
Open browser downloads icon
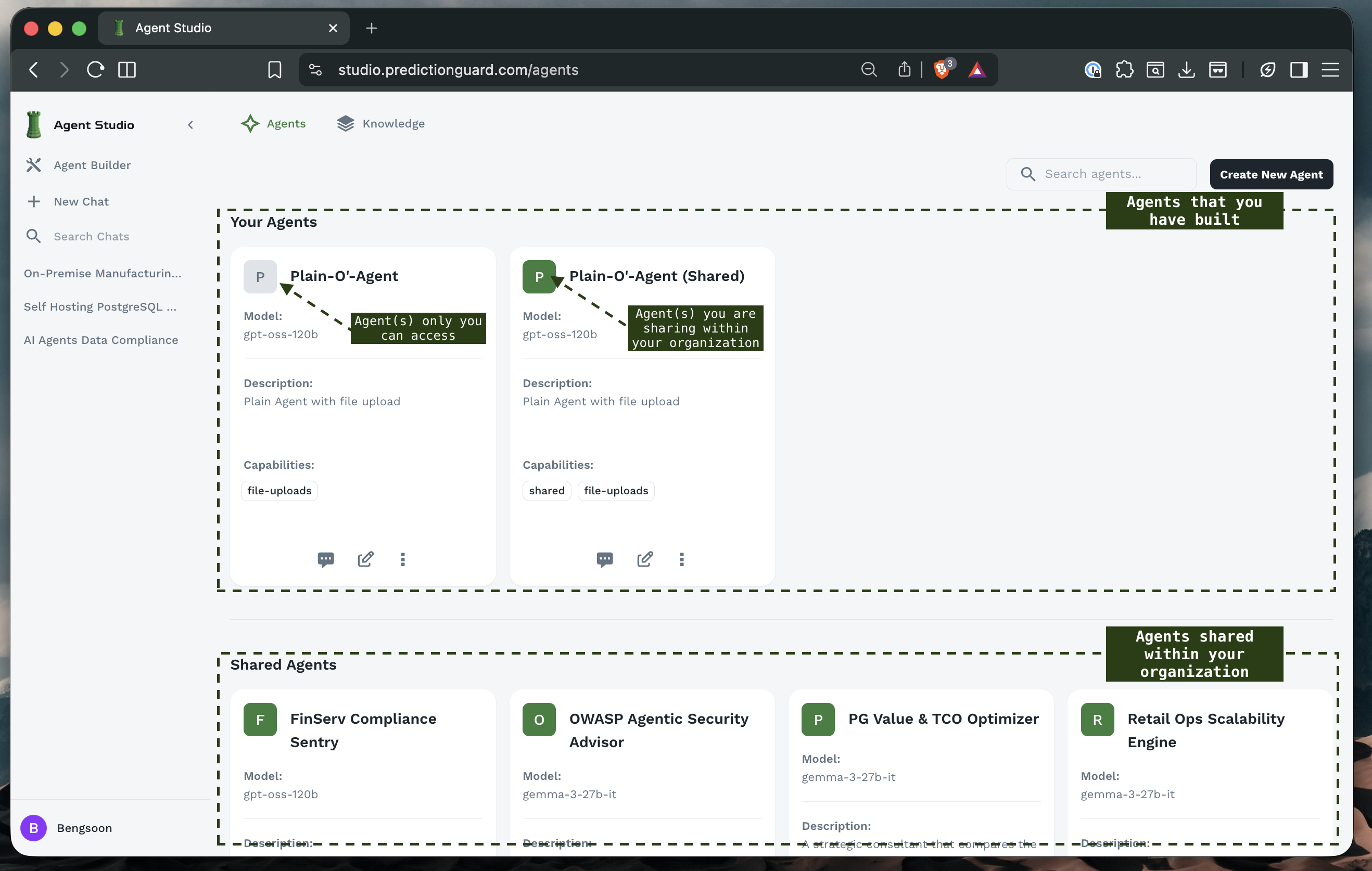coord(1186,70)
